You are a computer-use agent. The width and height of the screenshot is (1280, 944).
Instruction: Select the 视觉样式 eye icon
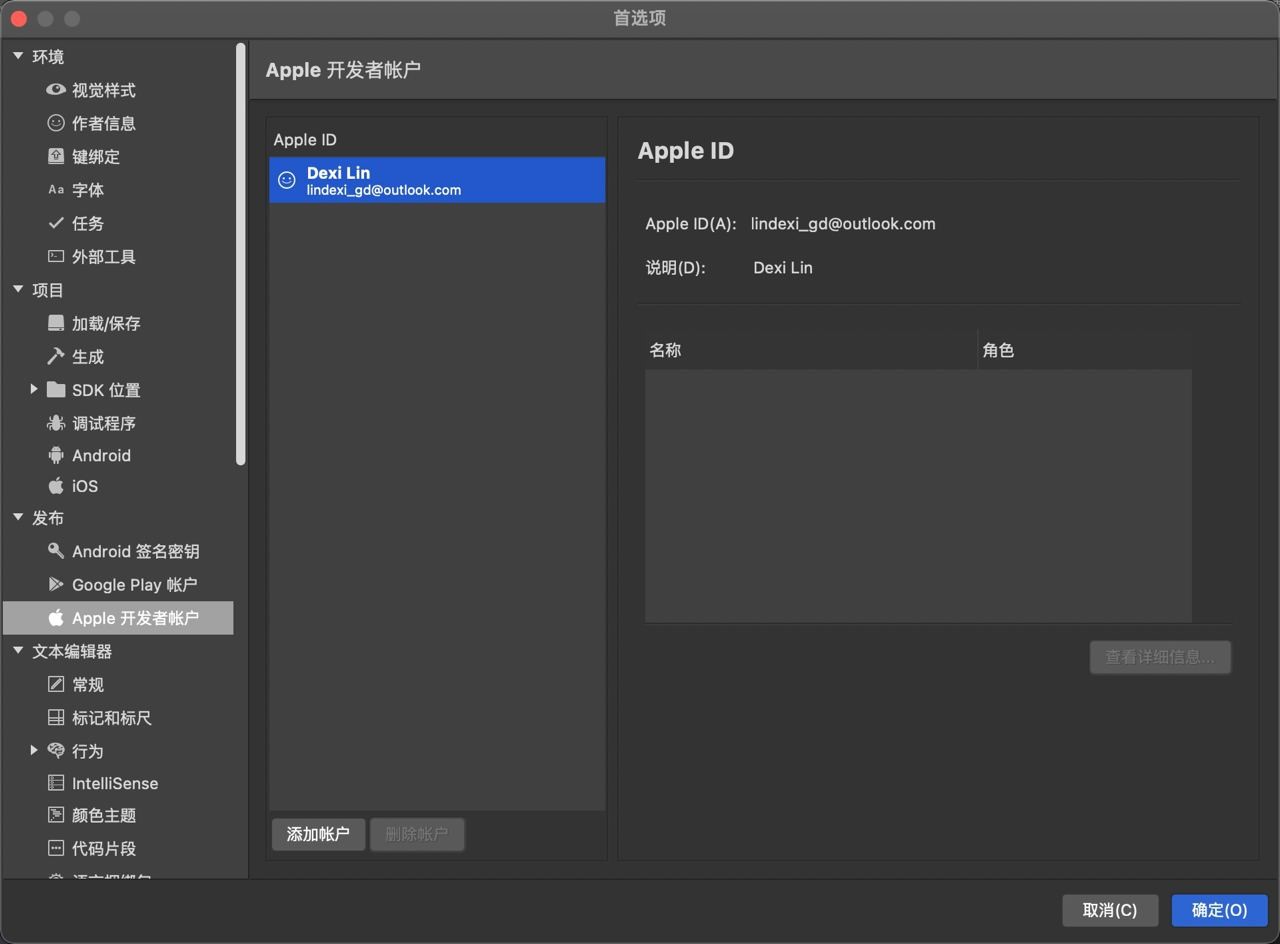56,90
